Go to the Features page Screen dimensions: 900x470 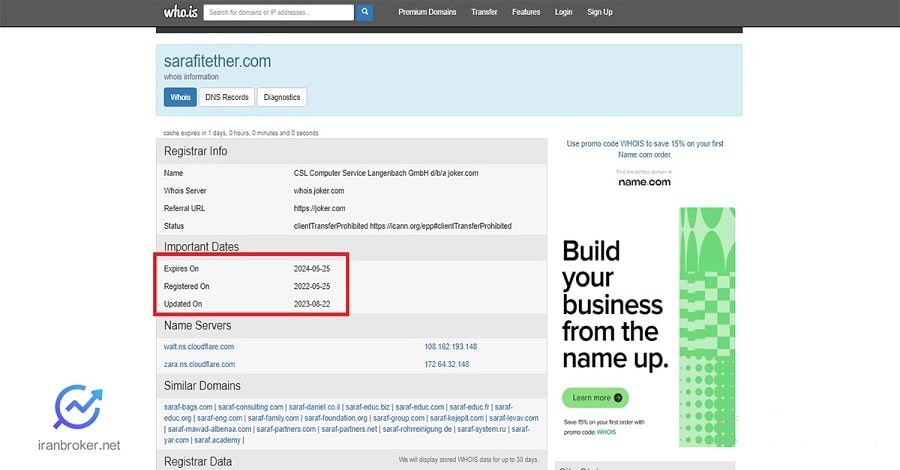[526, 12]
